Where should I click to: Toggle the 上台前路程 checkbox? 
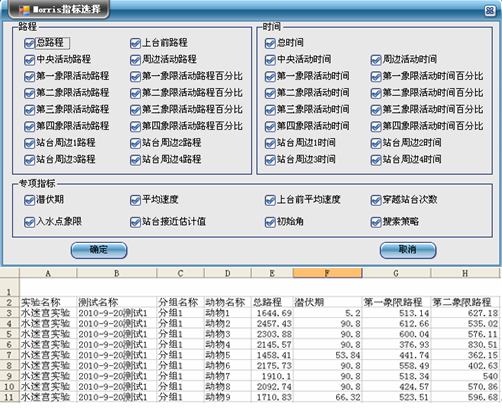[135, 43]
